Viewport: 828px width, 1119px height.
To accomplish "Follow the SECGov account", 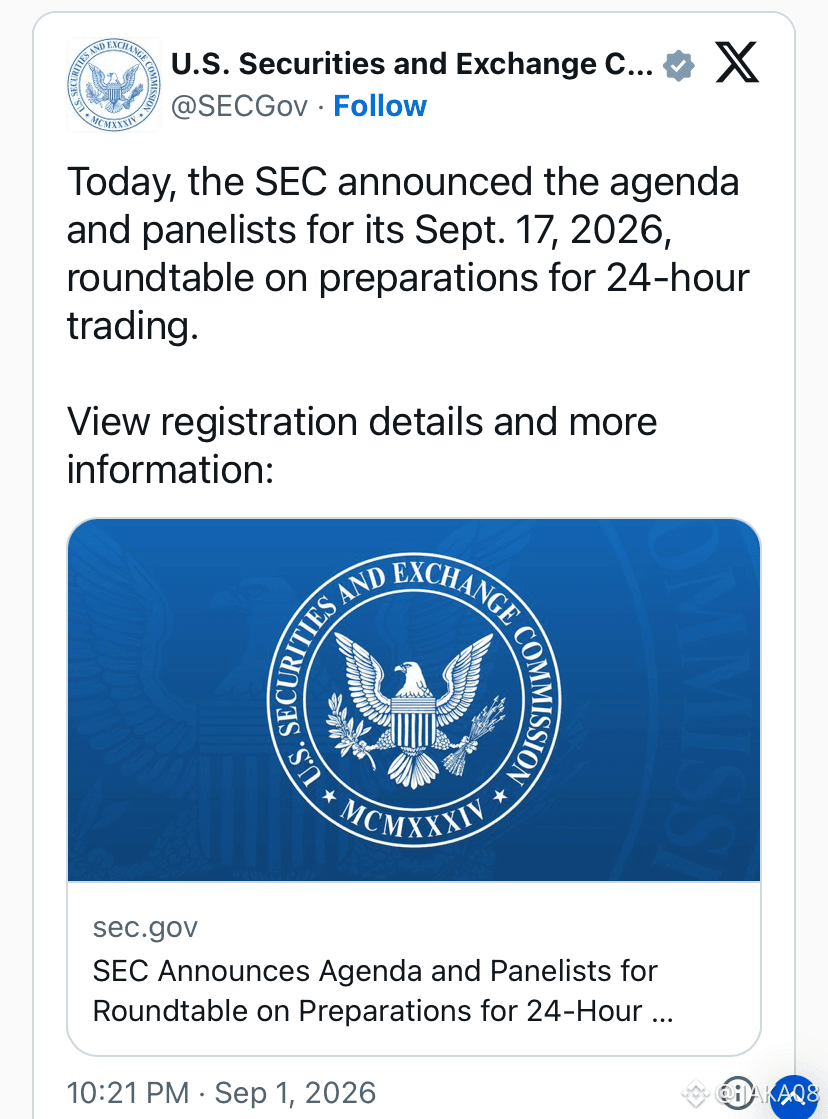I will (380, 106).
